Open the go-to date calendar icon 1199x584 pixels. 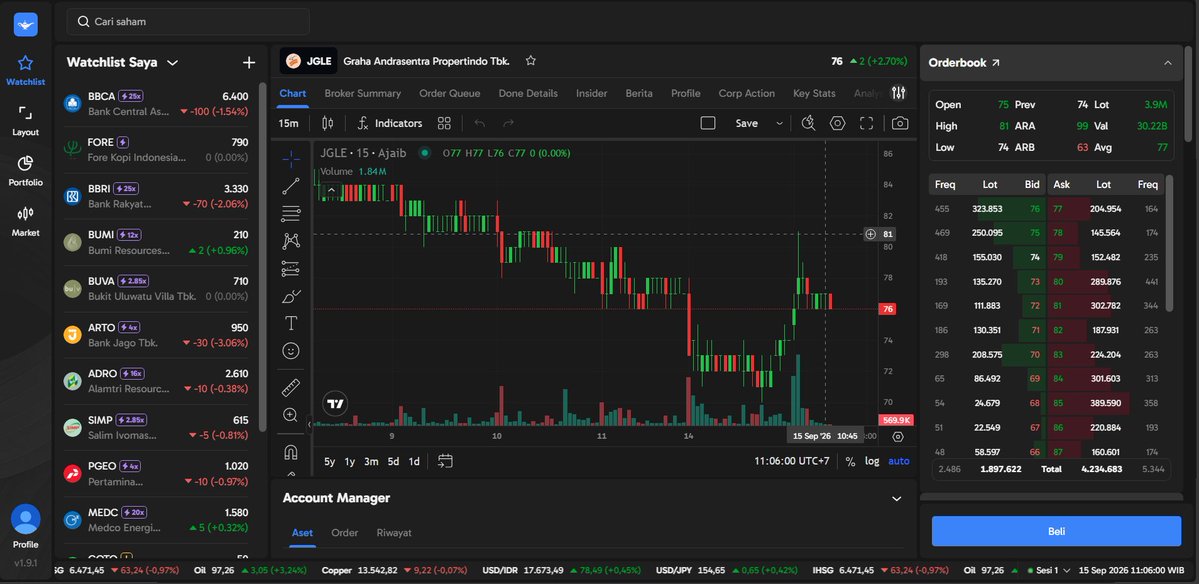tap(445, 461)
